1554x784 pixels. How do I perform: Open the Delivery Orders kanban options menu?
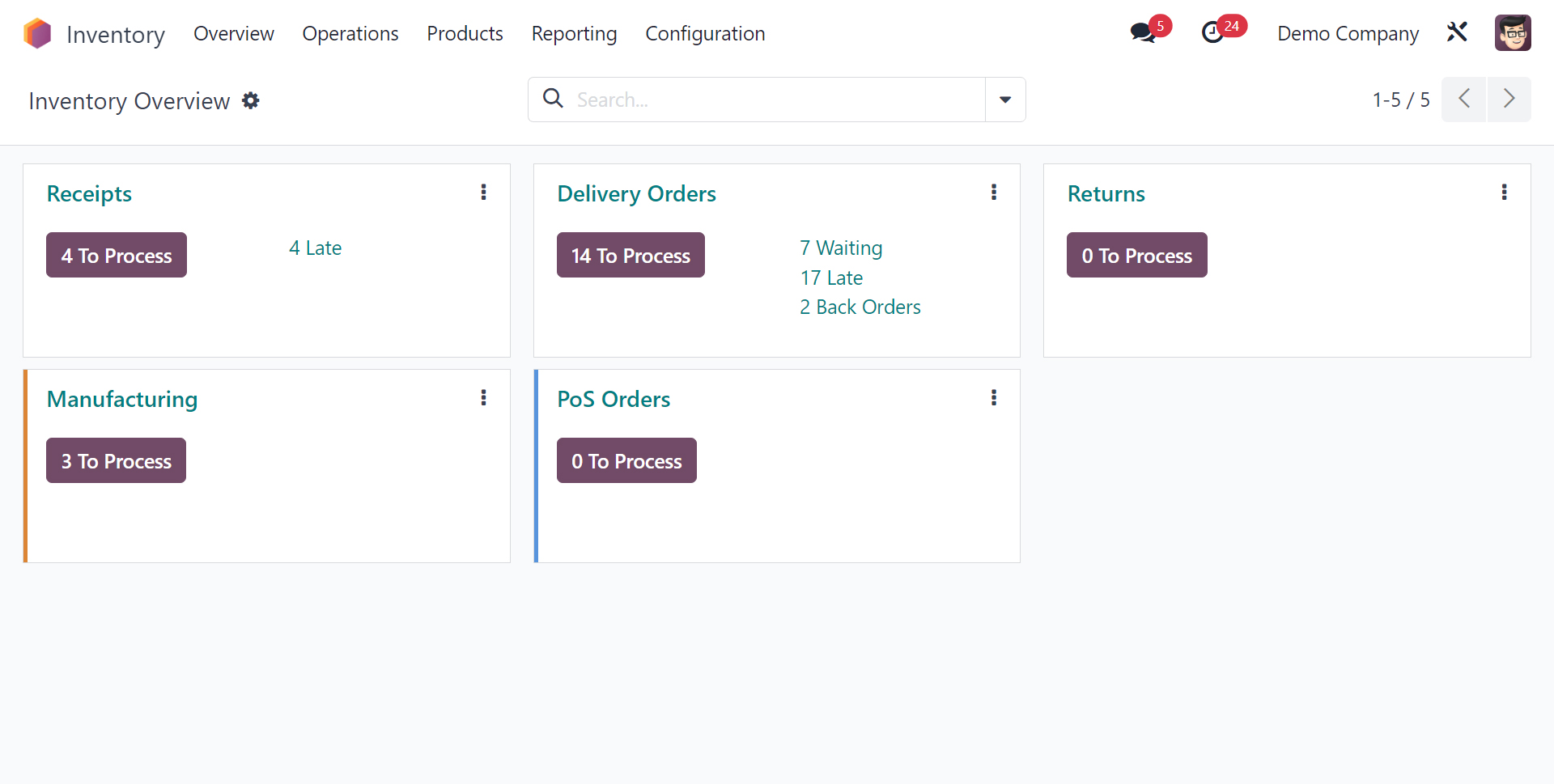pos(993,192)
